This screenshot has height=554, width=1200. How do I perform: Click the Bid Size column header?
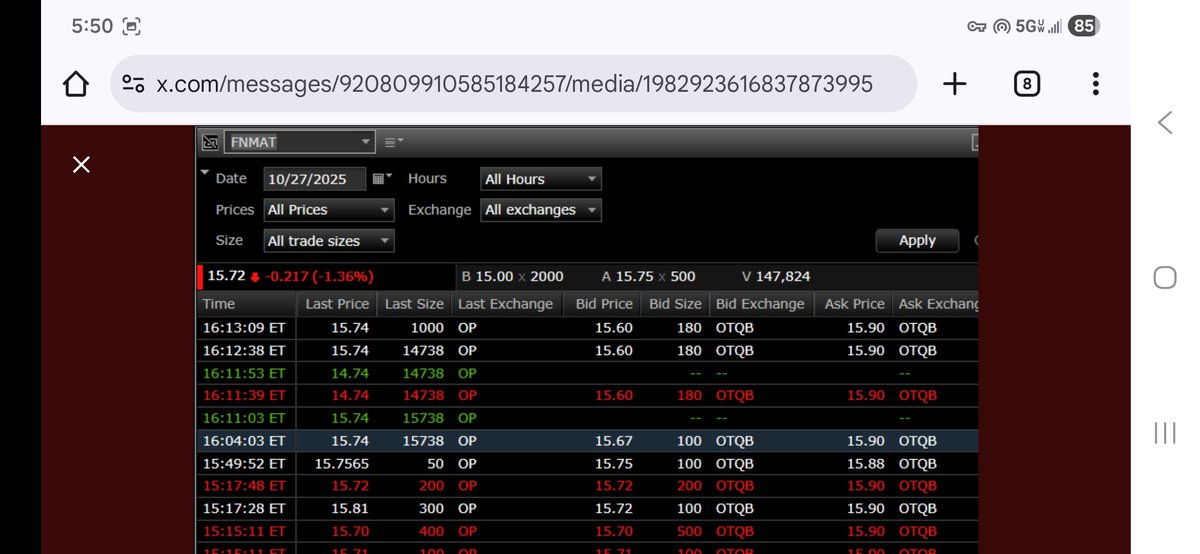pyautogui.click(x=675, y=304)
